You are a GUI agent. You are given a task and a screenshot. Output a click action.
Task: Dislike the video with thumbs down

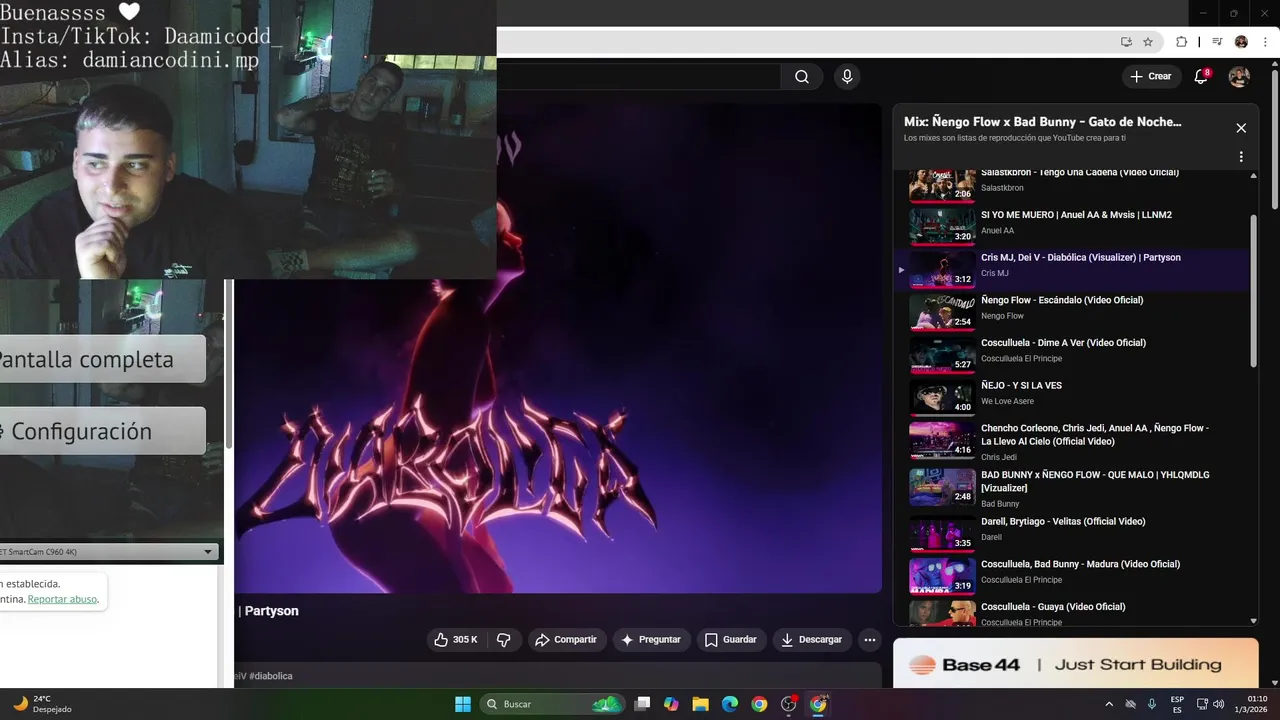click(x=504, y=640)
